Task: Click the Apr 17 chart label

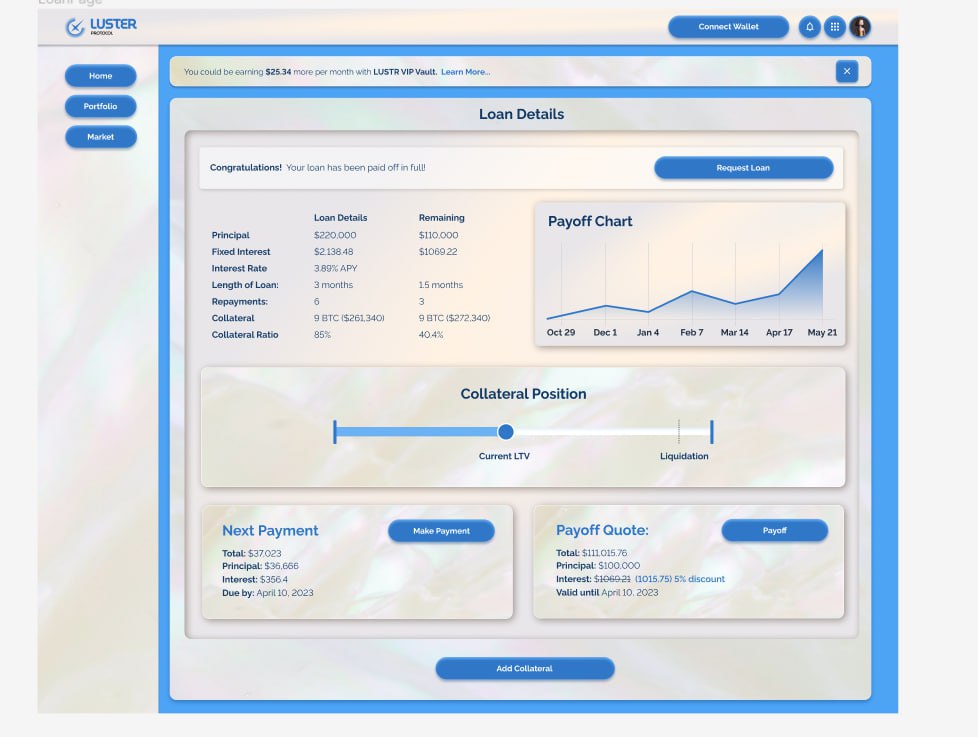Action: click(x=779, y=332)
